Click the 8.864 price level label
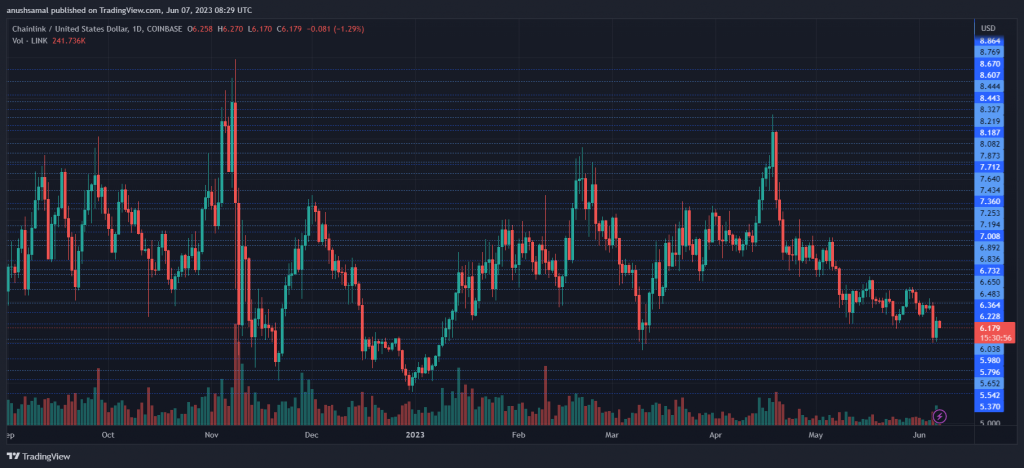The image size is (1024, 468). pyautogui.click(x=988, y=38)
